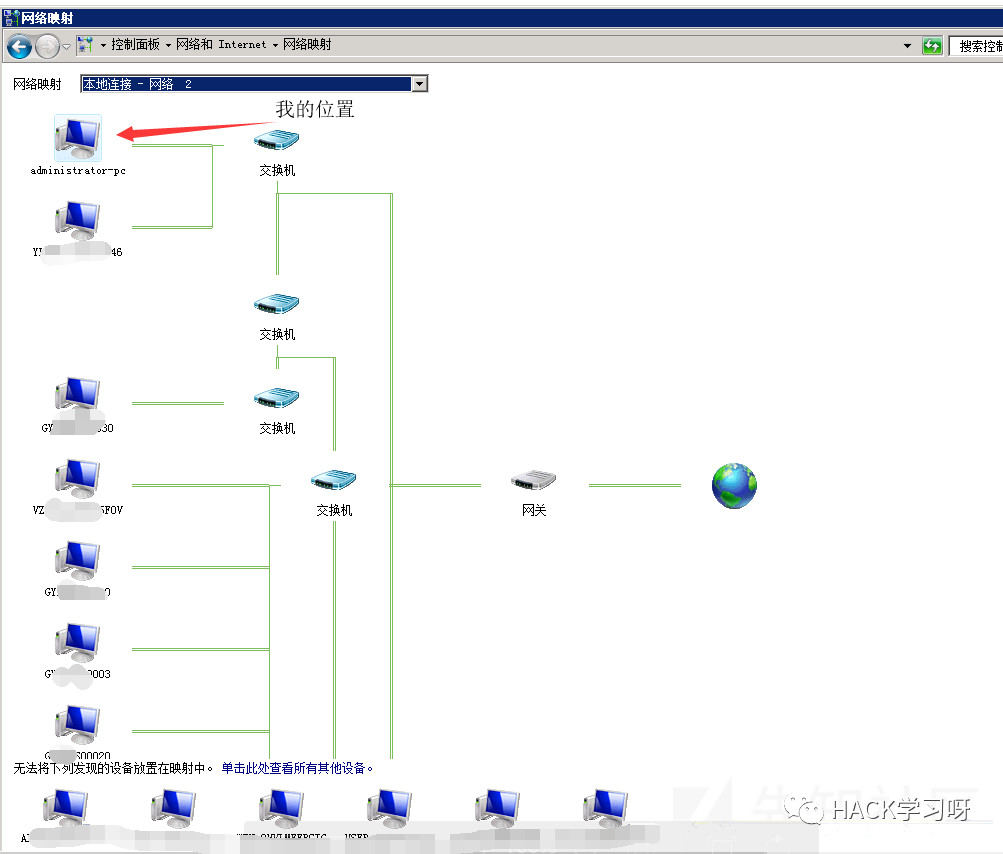1003x854 pixels.
Task: Click the back navigation arrow button
Action: click(x=20, y=46)
